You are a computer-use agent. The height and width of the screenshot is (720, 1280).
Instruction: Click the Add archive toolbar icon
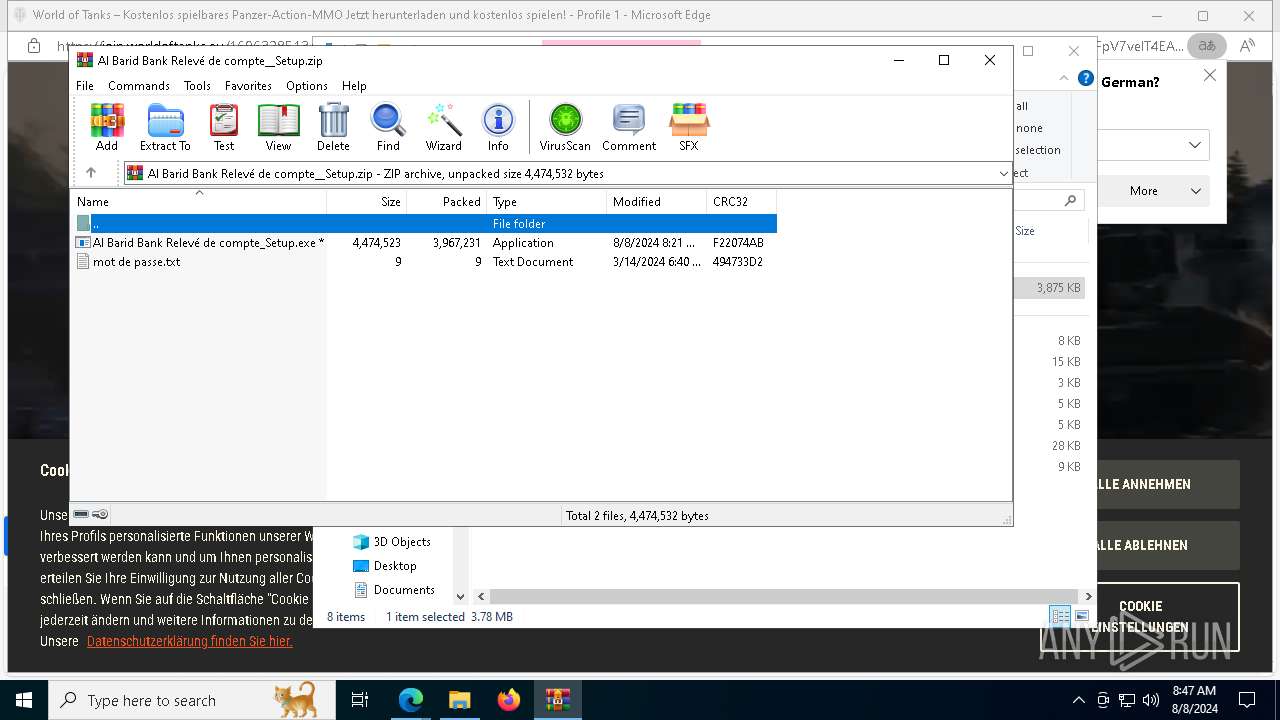[x=107, y=128]
